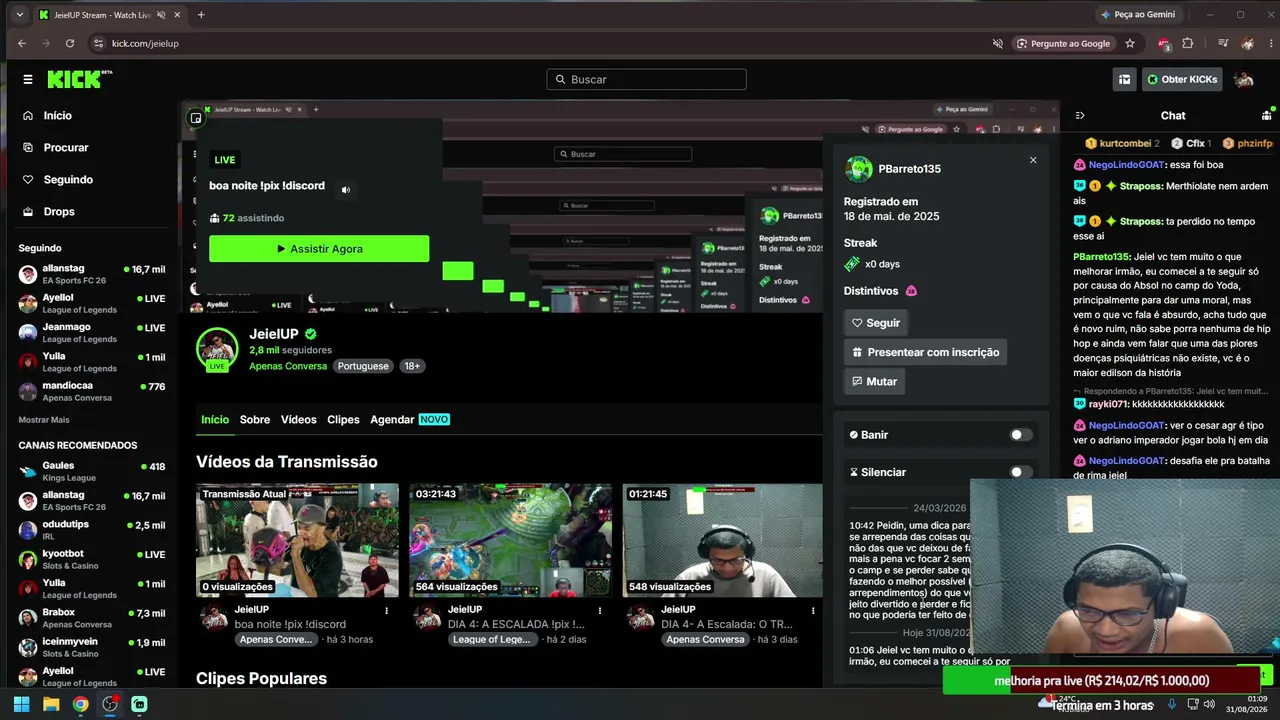
Task: Go to the Kick logo homepage
Action: (80, 79)
